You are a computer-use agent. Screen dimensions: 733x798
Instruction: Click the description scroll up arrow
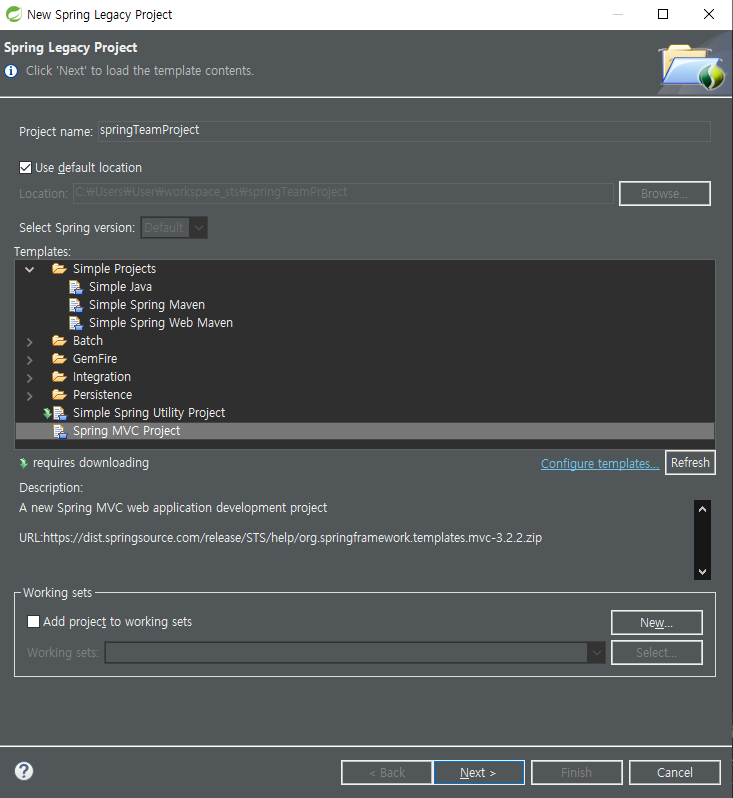702,509
